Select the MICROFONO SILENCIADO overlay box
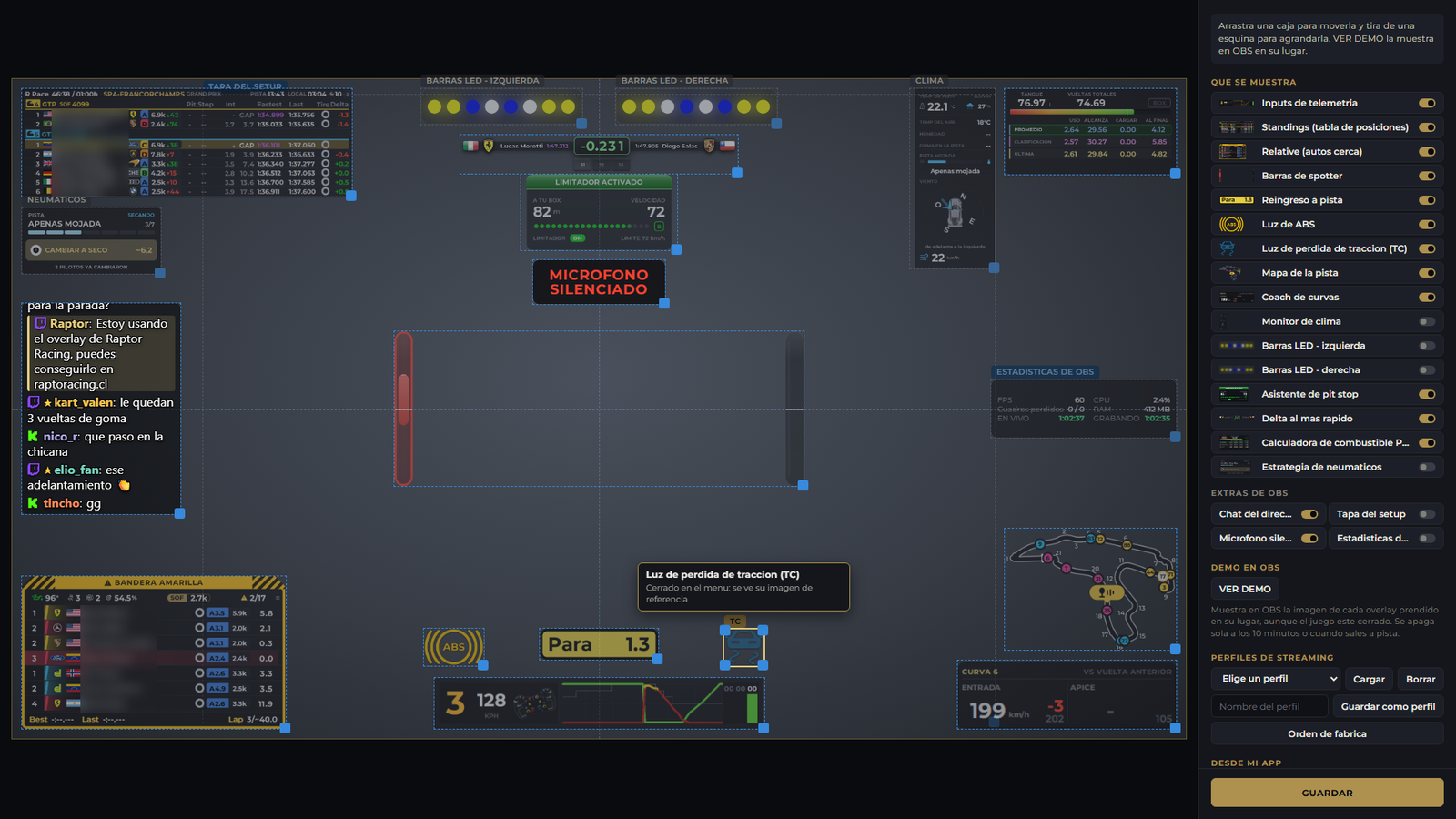Image resolution: width=1456 pixels, height=819 pixels. point(599,282)
